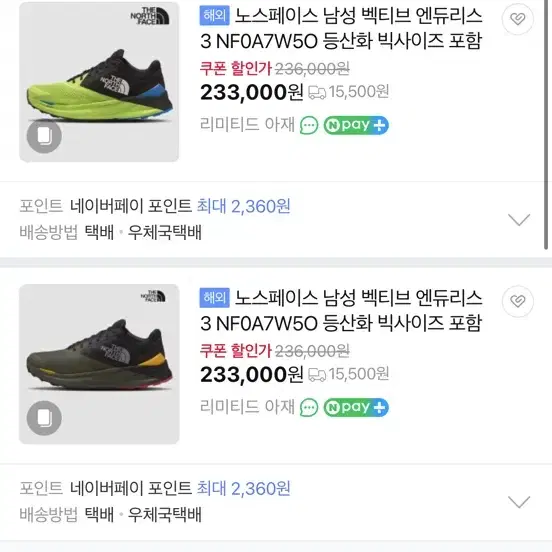Open similar-items icon on lime green shoe image
Screen dimensions: 552x552
click(44, 136)
